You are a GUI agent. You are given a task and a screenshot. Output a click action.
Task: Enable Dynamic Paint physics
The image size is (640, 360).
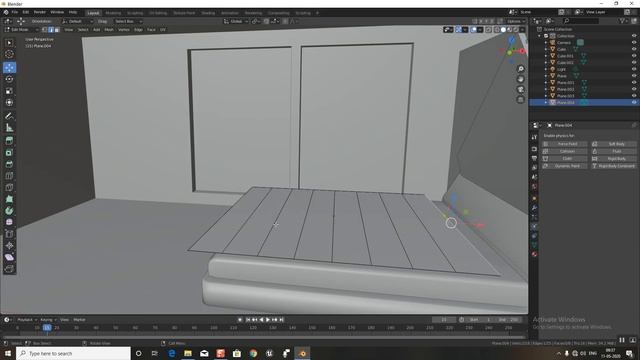coord(564,166)
